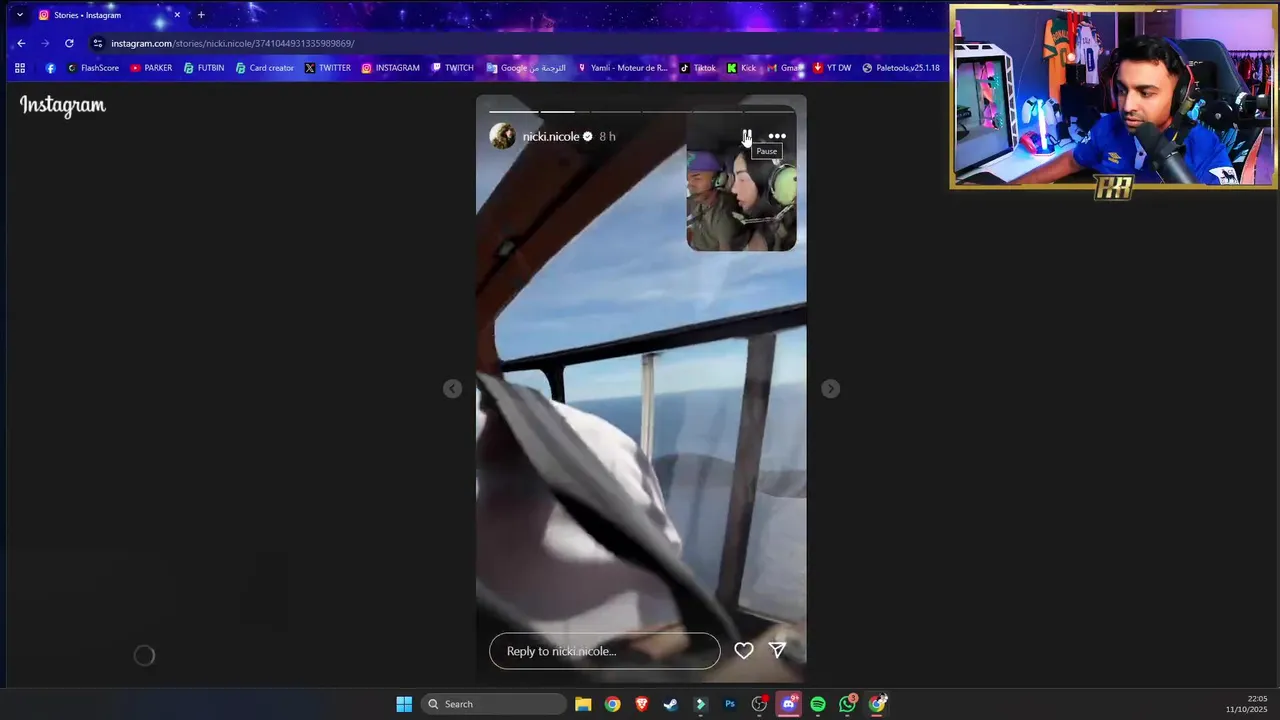Viewport: 1280px width, 720px height.
Task: Reload the page
Action: (x=69, y=43)
